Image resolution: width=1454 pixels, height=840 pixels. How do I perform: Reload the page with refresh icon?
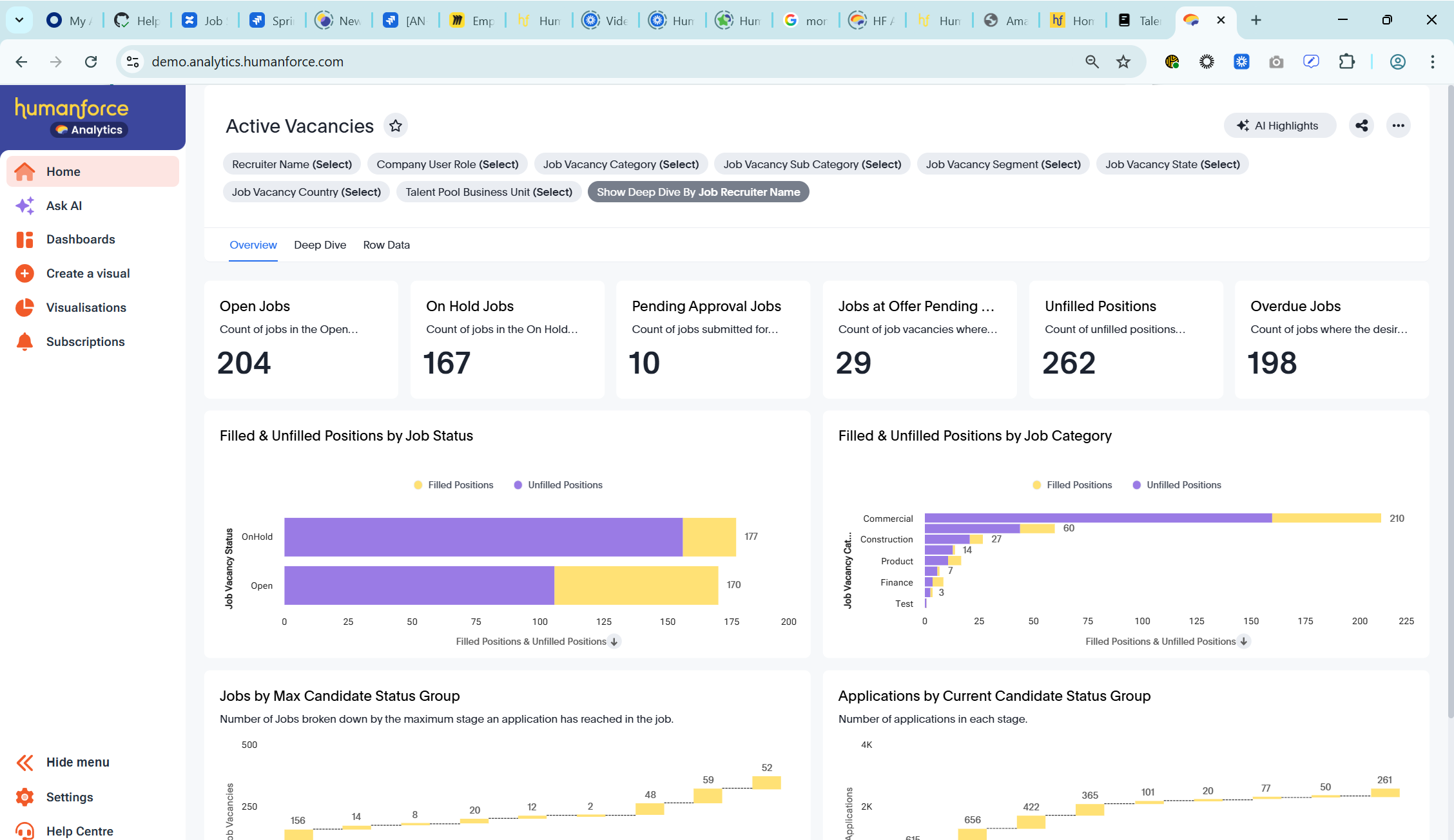91,62
